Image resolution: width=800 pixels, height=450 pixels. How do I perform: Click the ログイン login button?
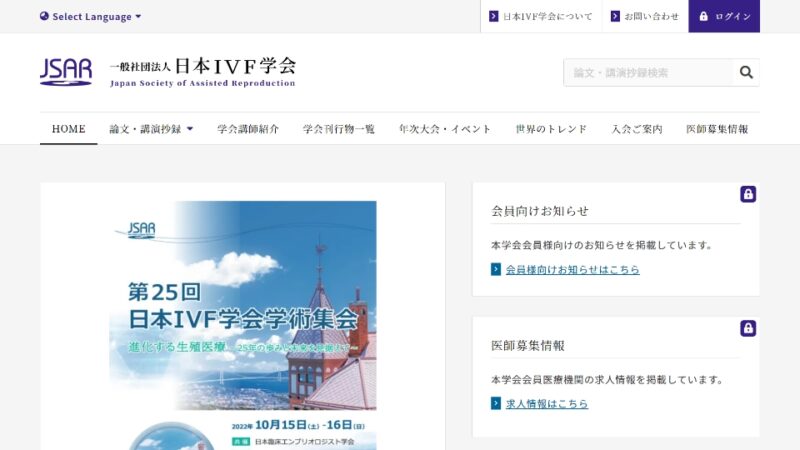(x=724, y=16)
